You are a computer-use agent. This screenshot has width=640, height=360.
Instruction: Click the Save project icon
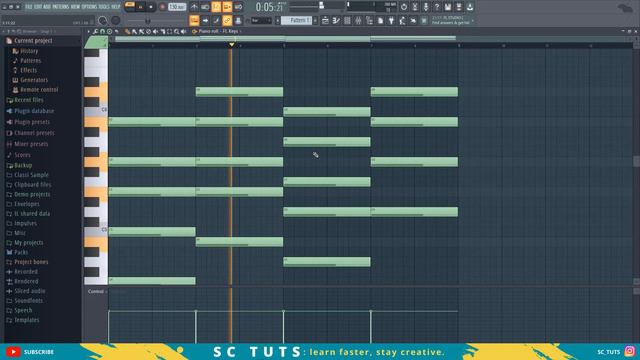tap(448, 7)
